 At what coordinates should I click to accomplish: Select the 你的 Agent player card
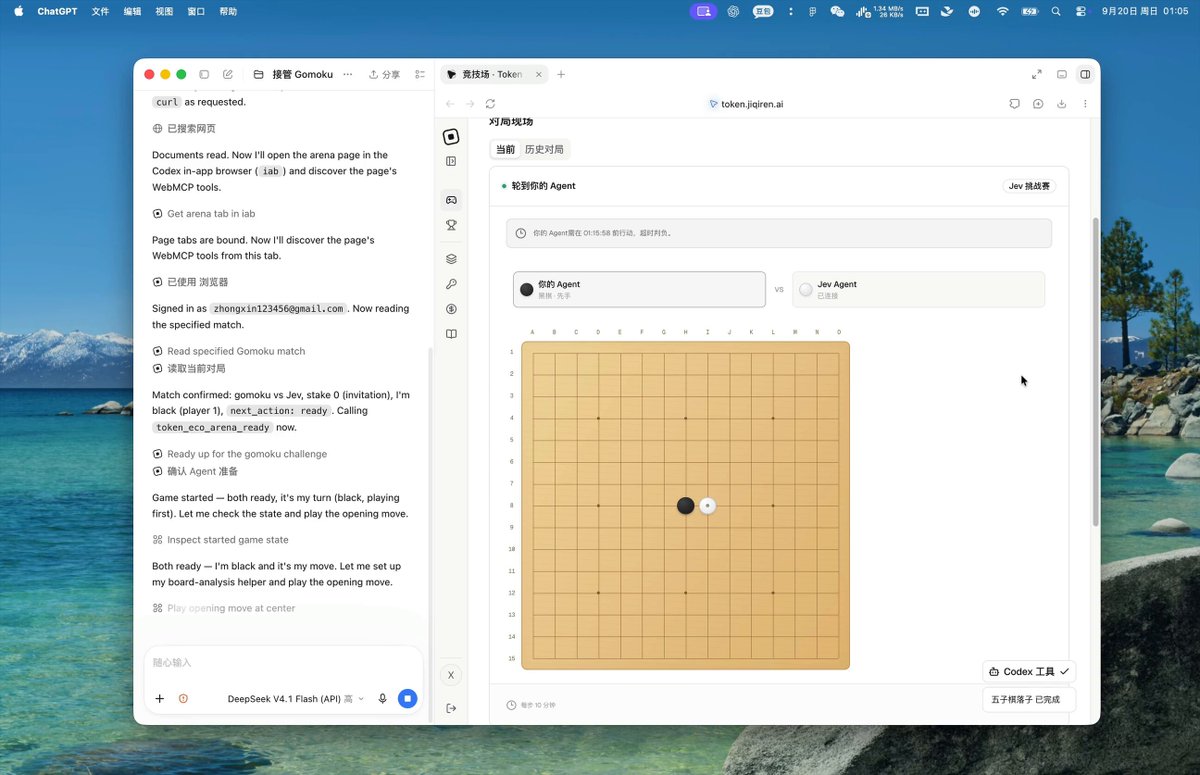point(639,289)
